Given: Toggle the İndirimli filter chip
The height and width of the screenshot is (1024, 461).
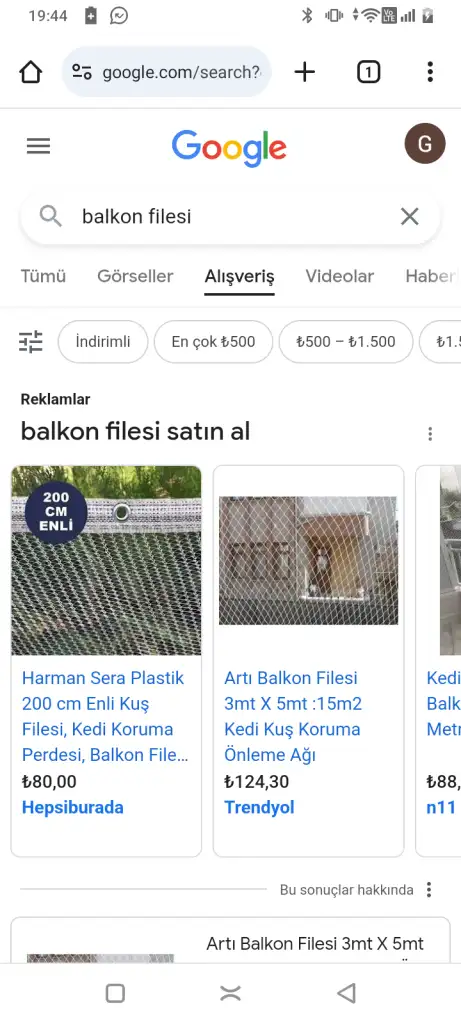Looking at the screenshot, I should point(103,342).
